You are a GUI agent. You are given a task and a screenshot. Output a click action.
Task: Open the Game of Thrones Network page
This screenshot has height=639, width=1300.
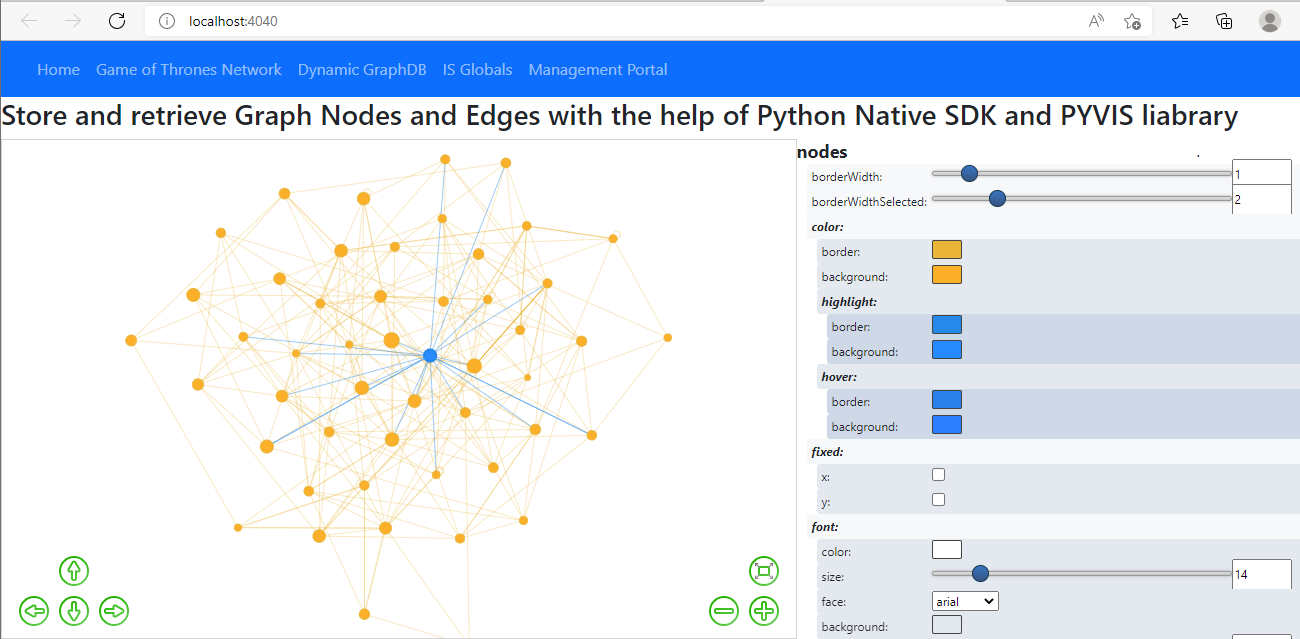(189, 70)
